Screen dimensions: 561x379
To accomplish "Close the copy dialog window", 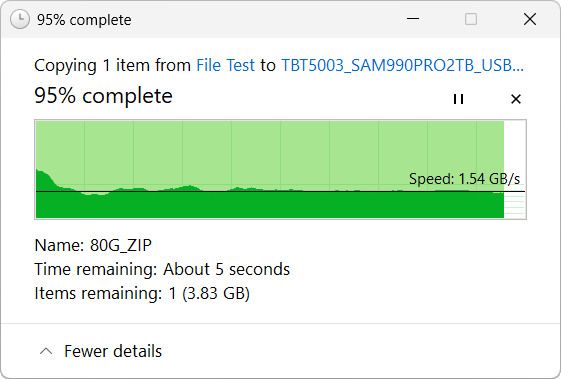I will [x=530, y=19].
